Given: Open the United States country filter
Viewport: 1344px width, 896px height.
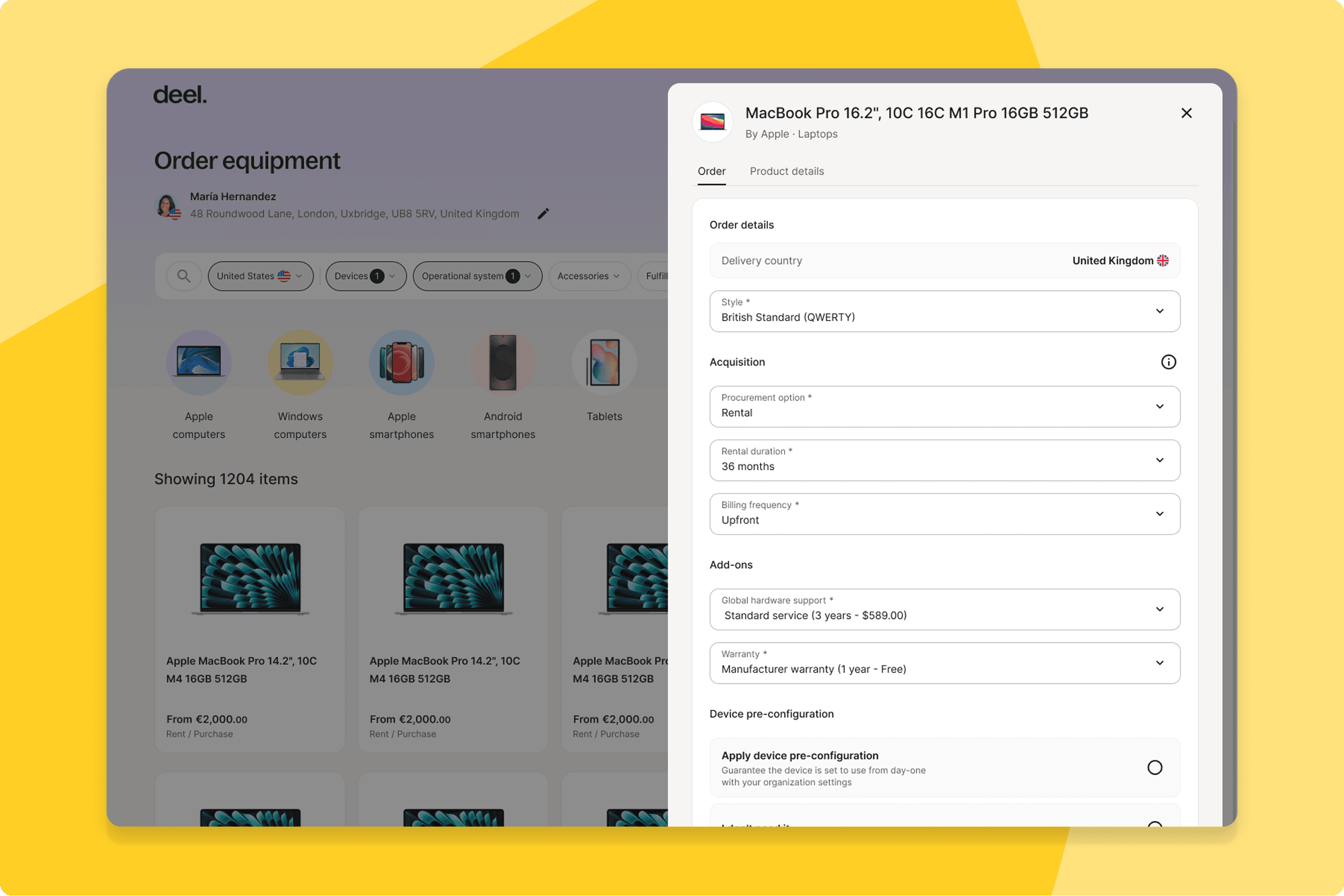Looking at the screenshot, I should 261,276.
